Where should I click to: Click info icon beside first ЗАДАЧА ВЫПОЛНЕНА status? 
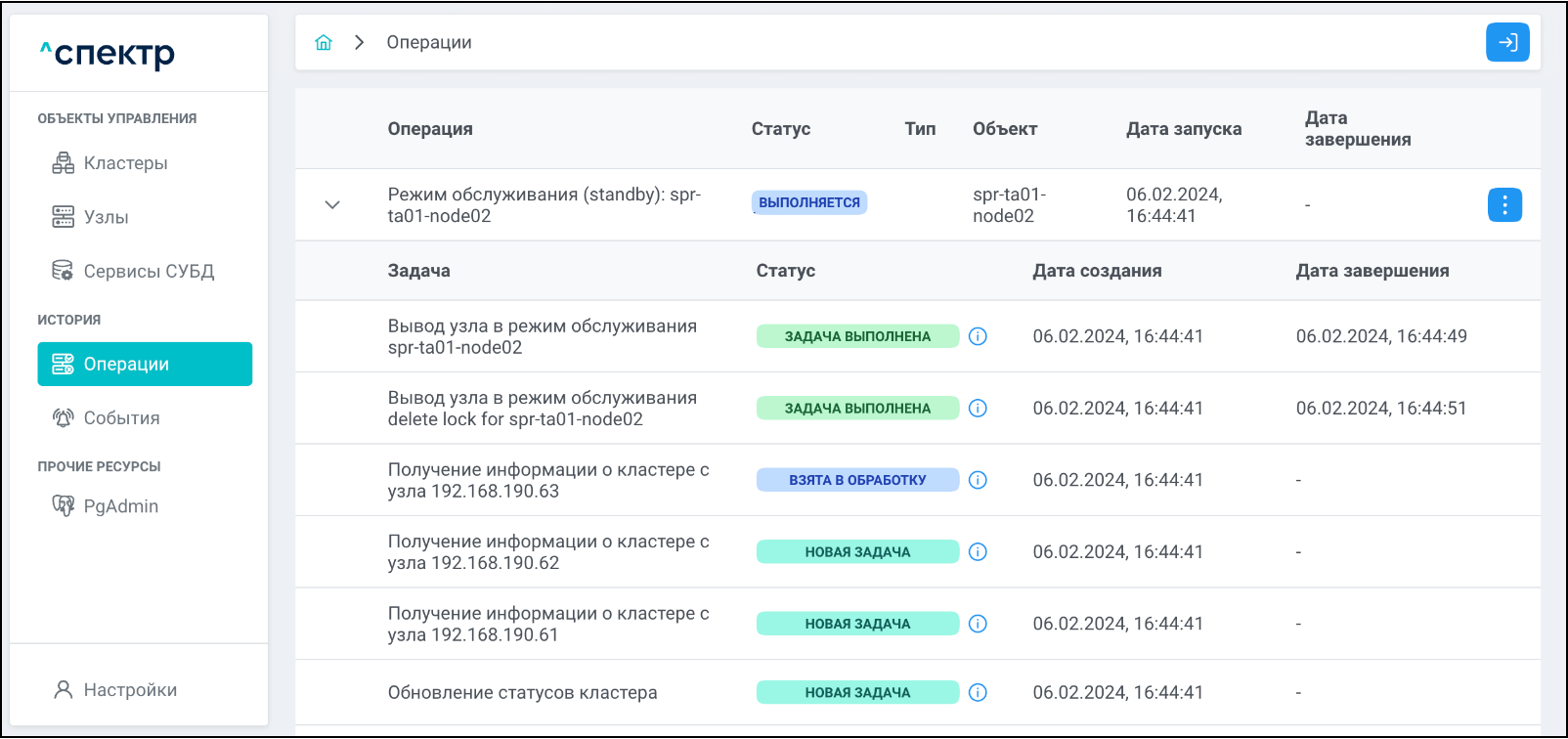point(978,336)
